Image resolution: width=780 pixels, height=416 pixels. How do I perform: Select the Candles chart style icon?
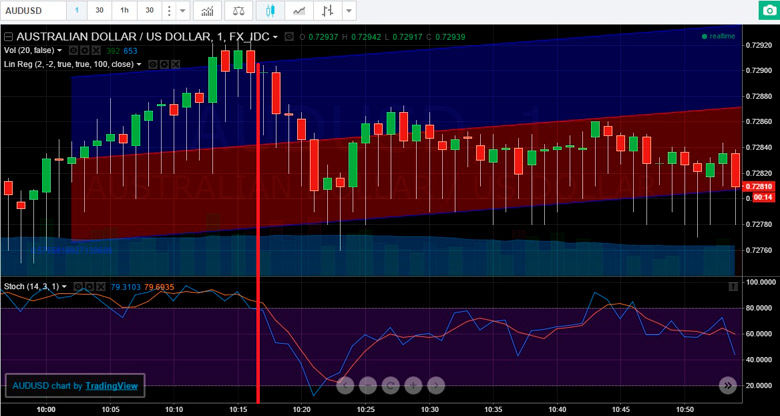click(x=270, y=11)
